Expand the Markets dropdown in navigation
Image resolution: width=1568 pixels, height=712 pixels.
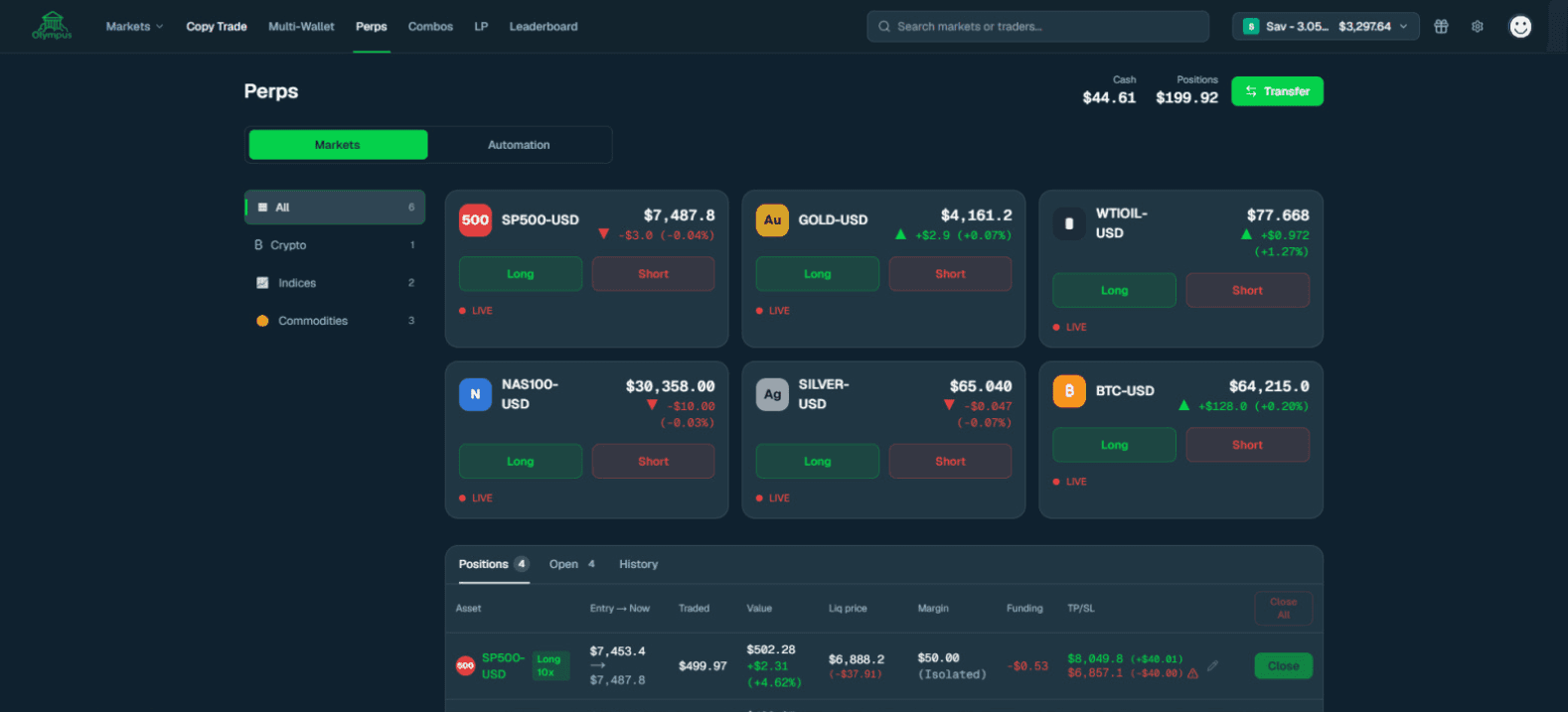(134, 27)
